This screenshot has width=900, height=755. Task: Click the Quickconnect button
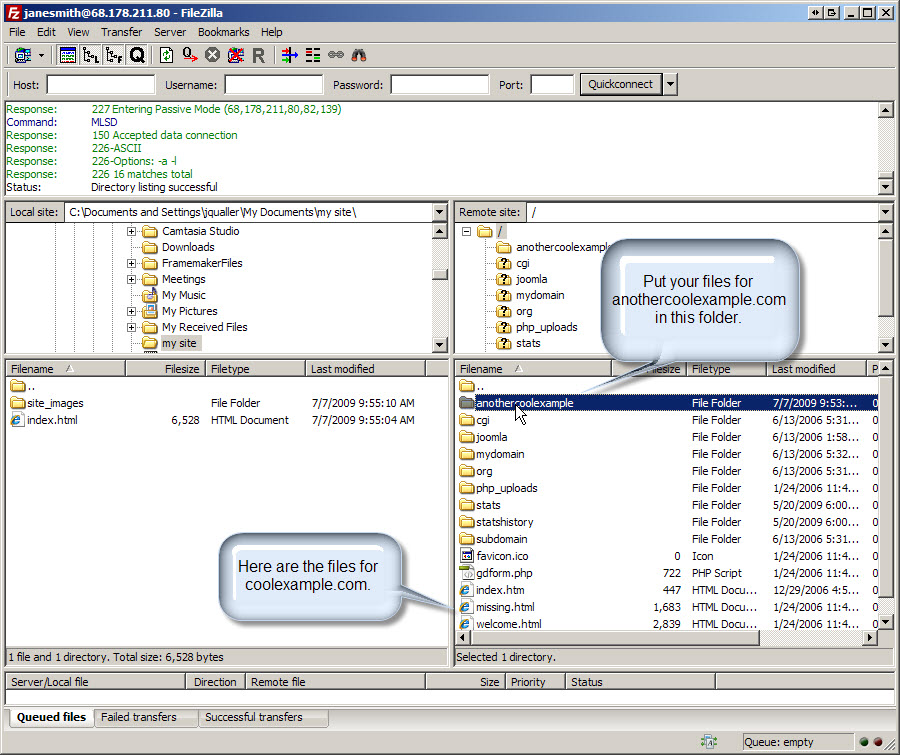620,84
